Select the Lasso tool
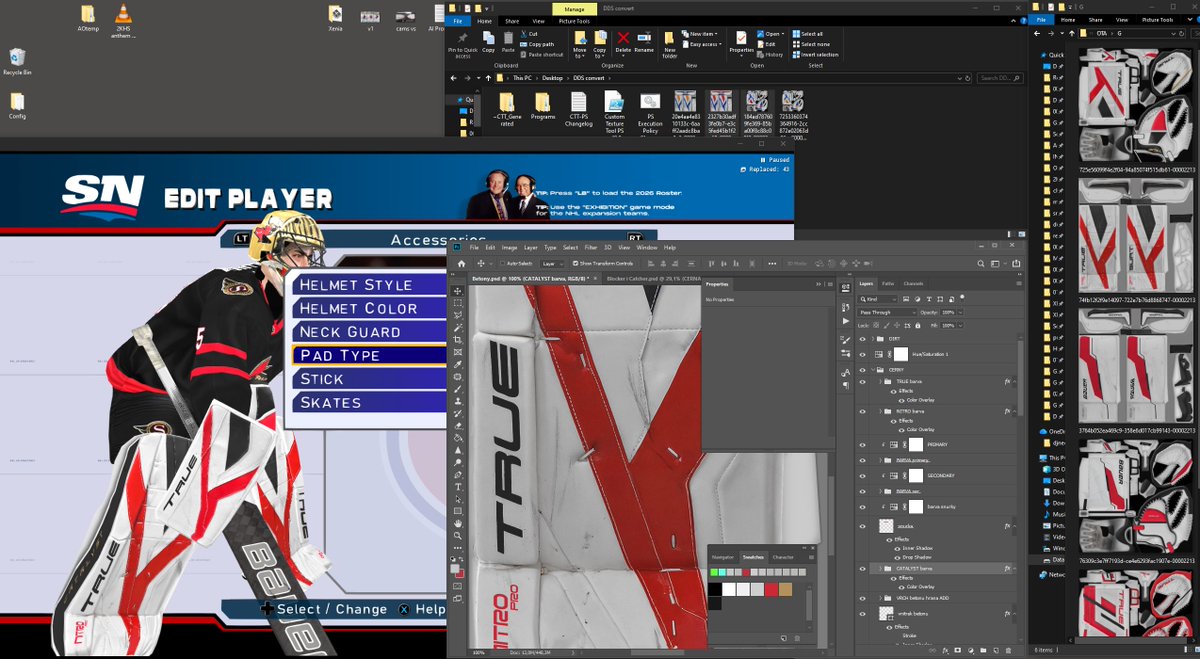1200x659 pixels. coord(458,316)
